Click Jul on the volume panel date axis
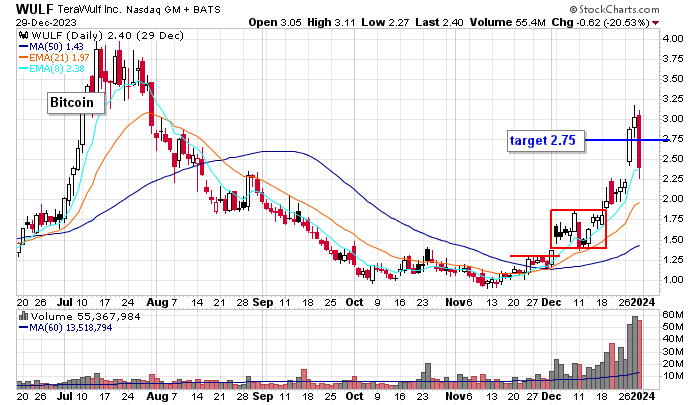 point(65,397)
